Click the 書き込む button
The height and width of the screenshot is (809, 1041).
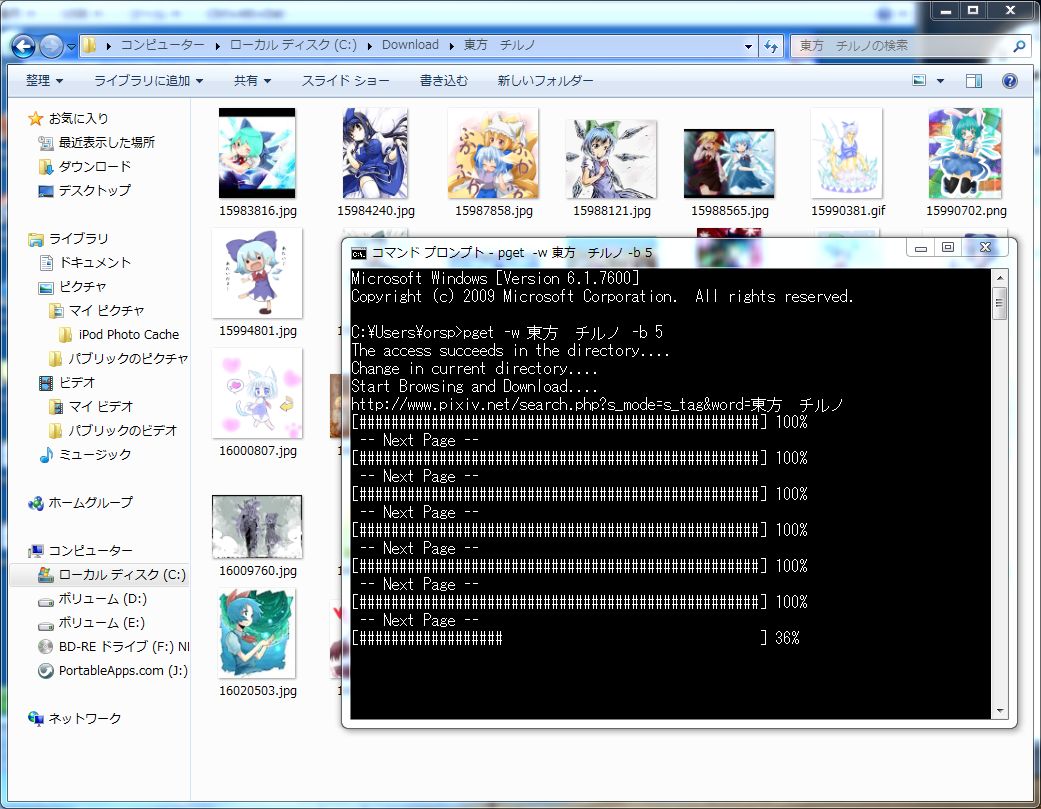[x=443, y=81]
